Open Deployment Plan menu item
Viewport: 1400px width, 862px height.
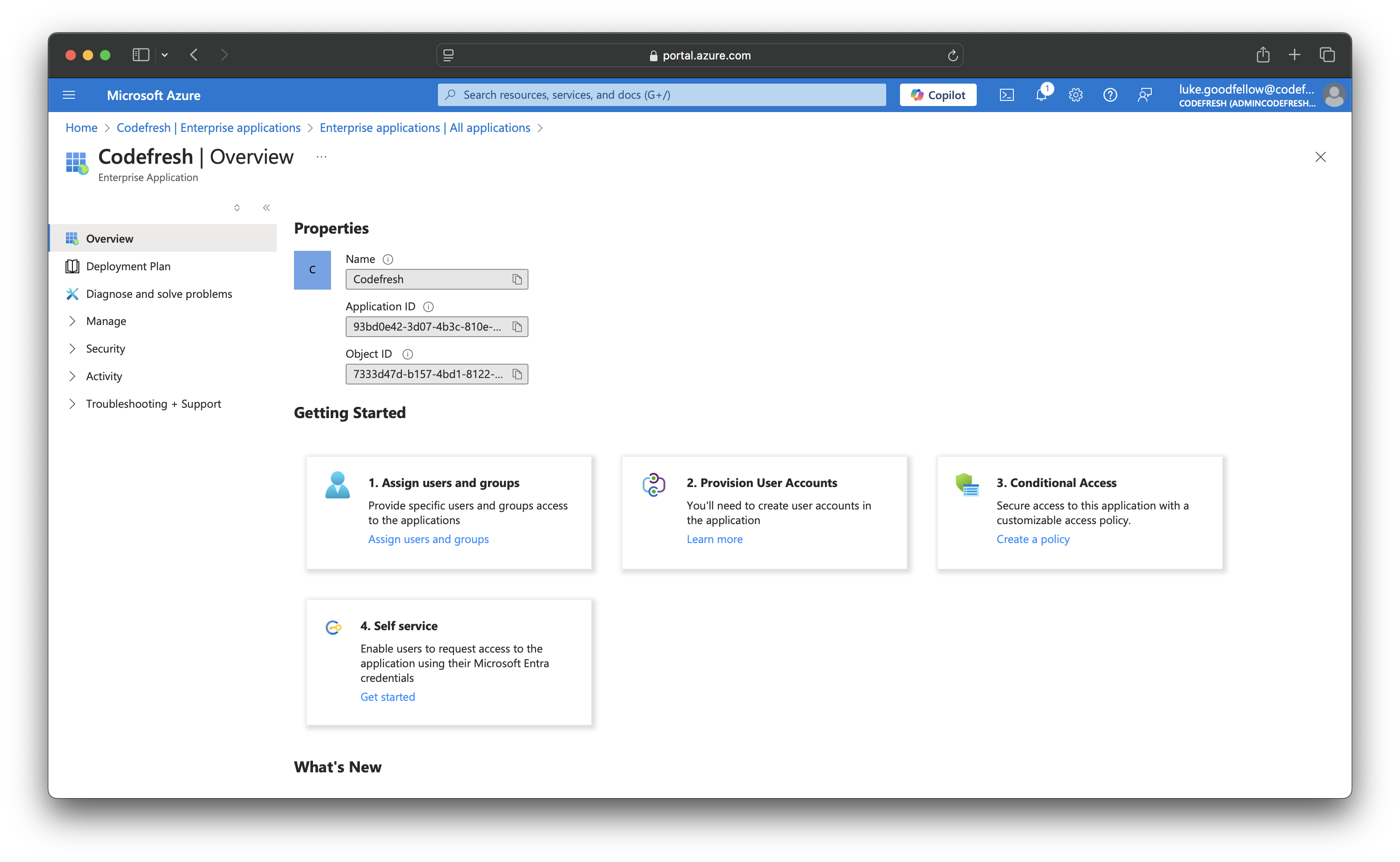click(128, 266)
